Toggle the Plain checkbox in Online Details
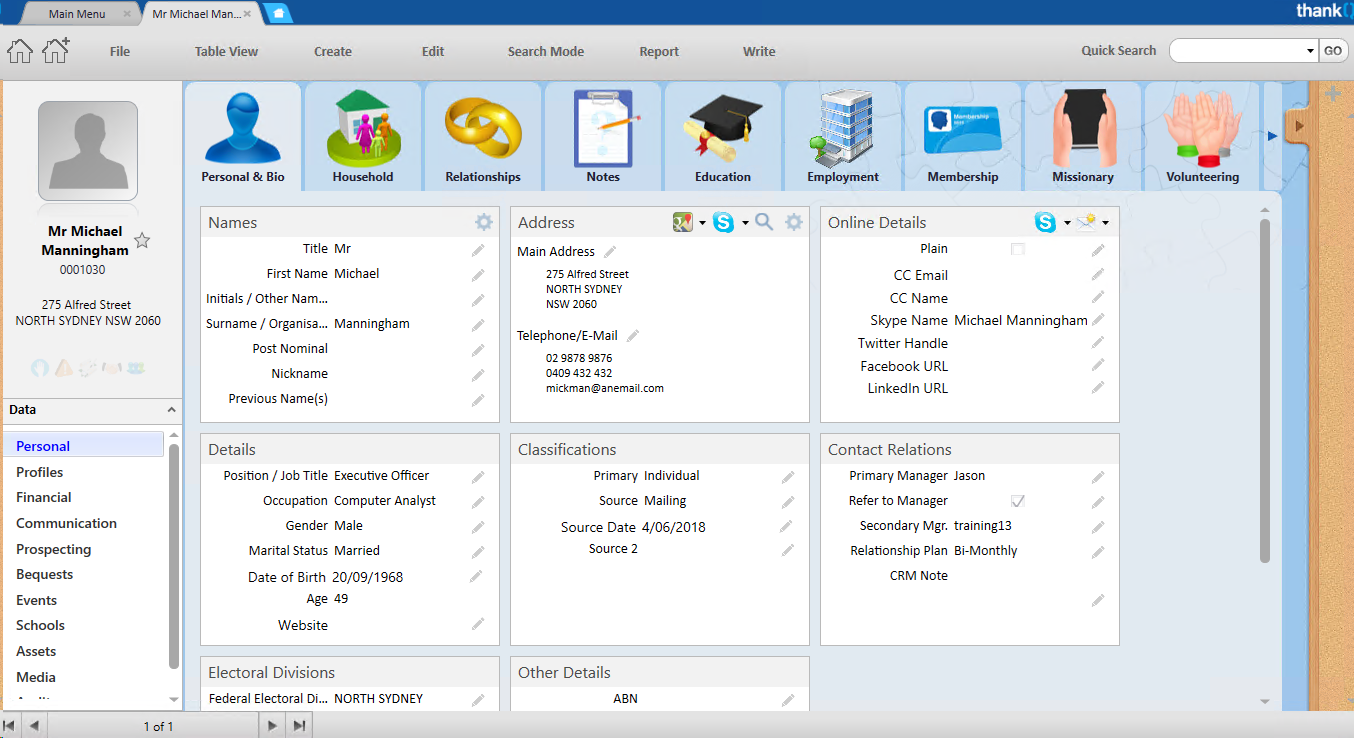Image resolution: width=1354 pixels, height=738 pixels. coord(1018,249)
